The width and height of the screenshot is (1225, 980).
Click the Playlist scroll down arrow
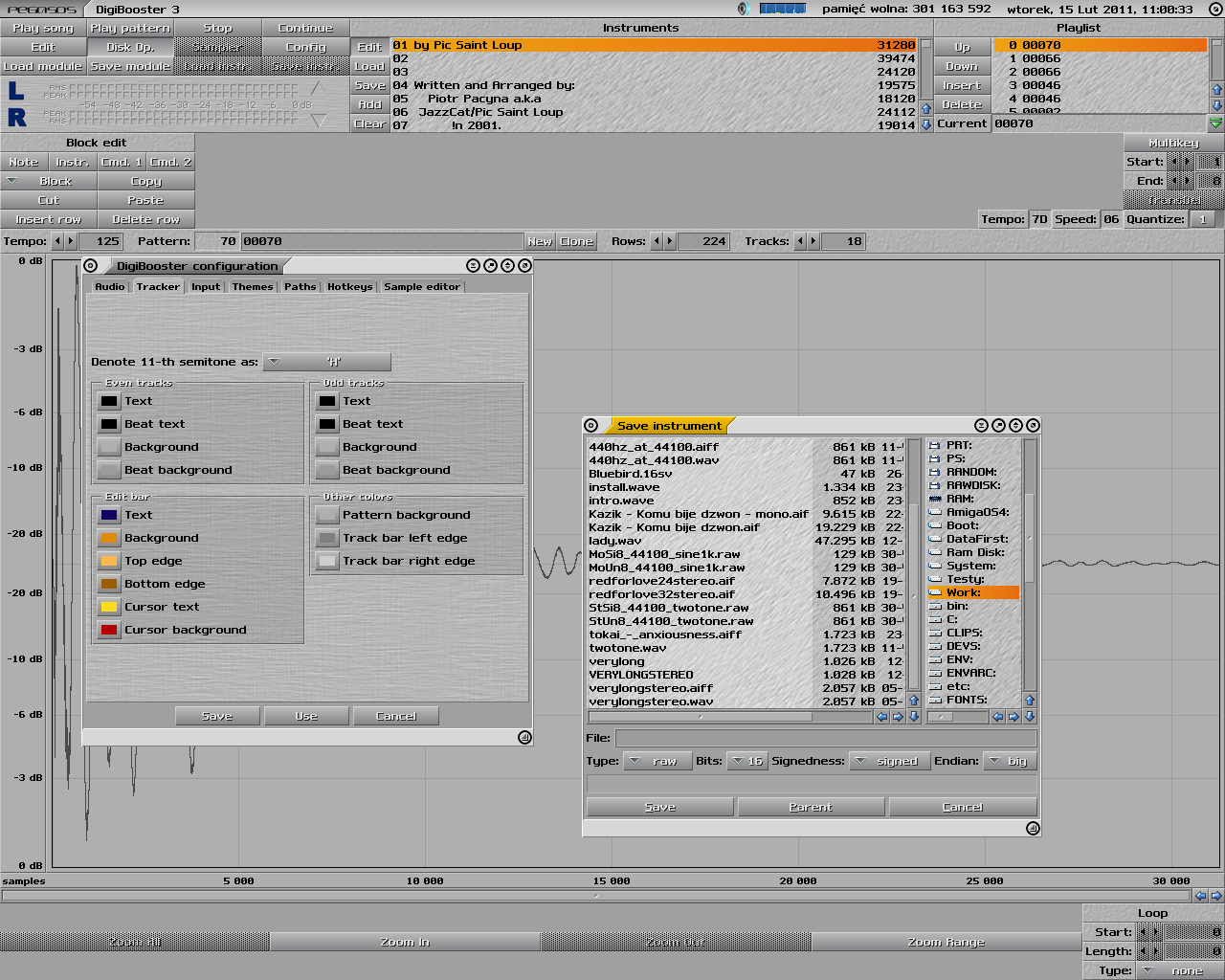point(1216,104)
